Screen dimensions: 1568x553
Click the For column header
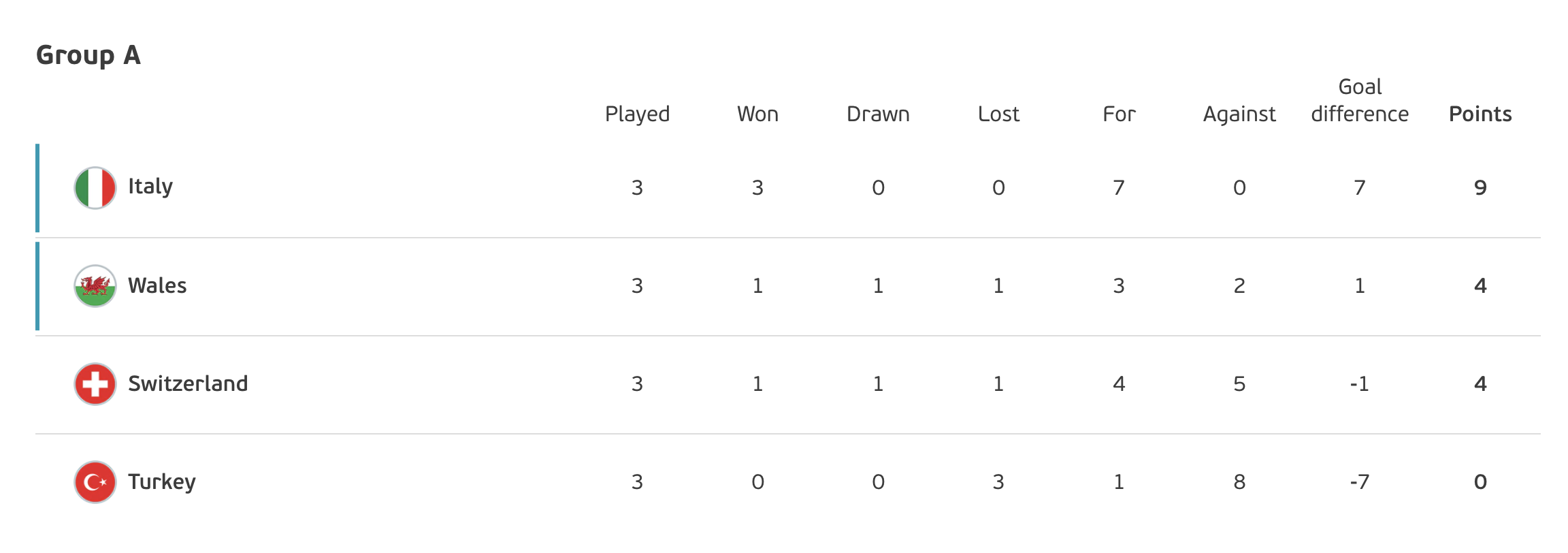[x=1119, y=114]
